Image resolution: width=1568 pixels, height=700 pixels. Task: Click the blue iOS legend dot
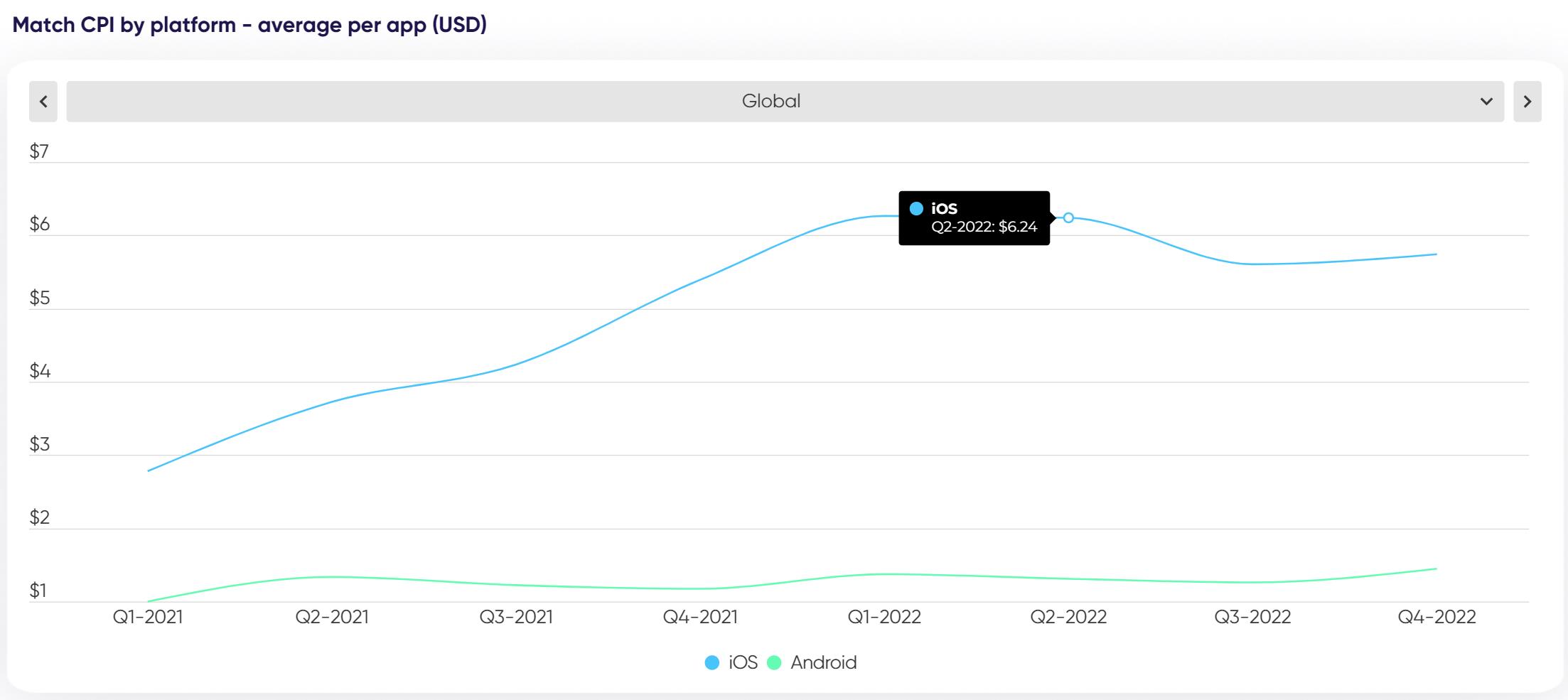pyautogui.click(x=711, y=663)
